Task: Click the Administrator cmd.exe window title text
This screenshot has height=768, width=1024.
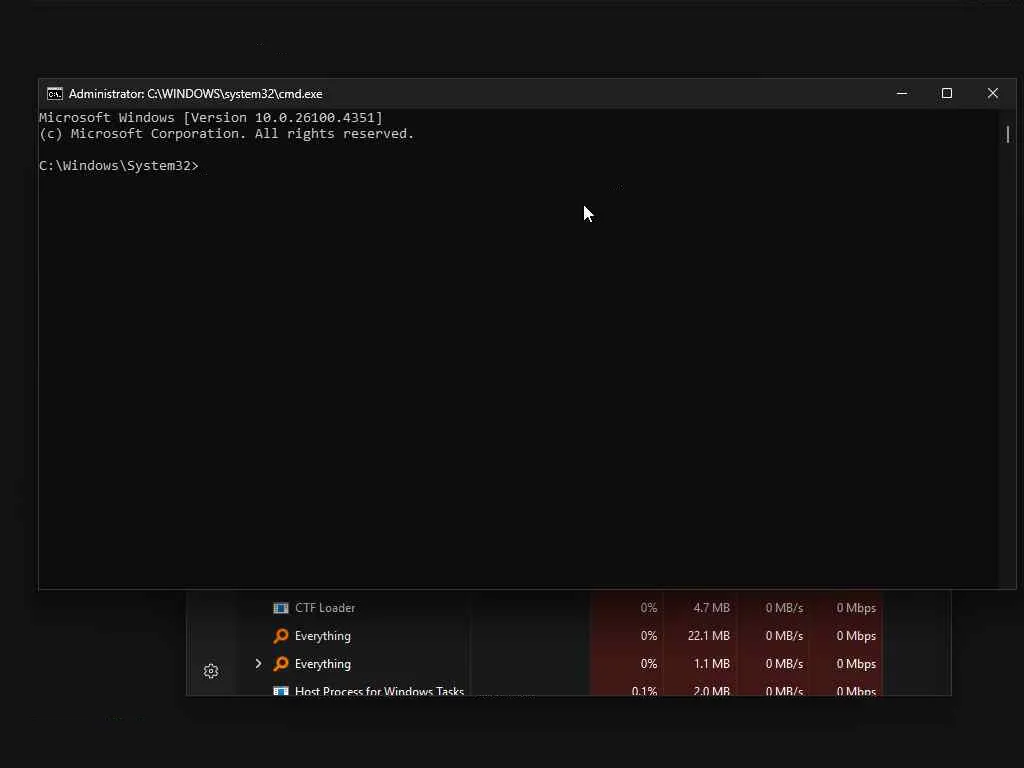Action: (x=195, y=93)
